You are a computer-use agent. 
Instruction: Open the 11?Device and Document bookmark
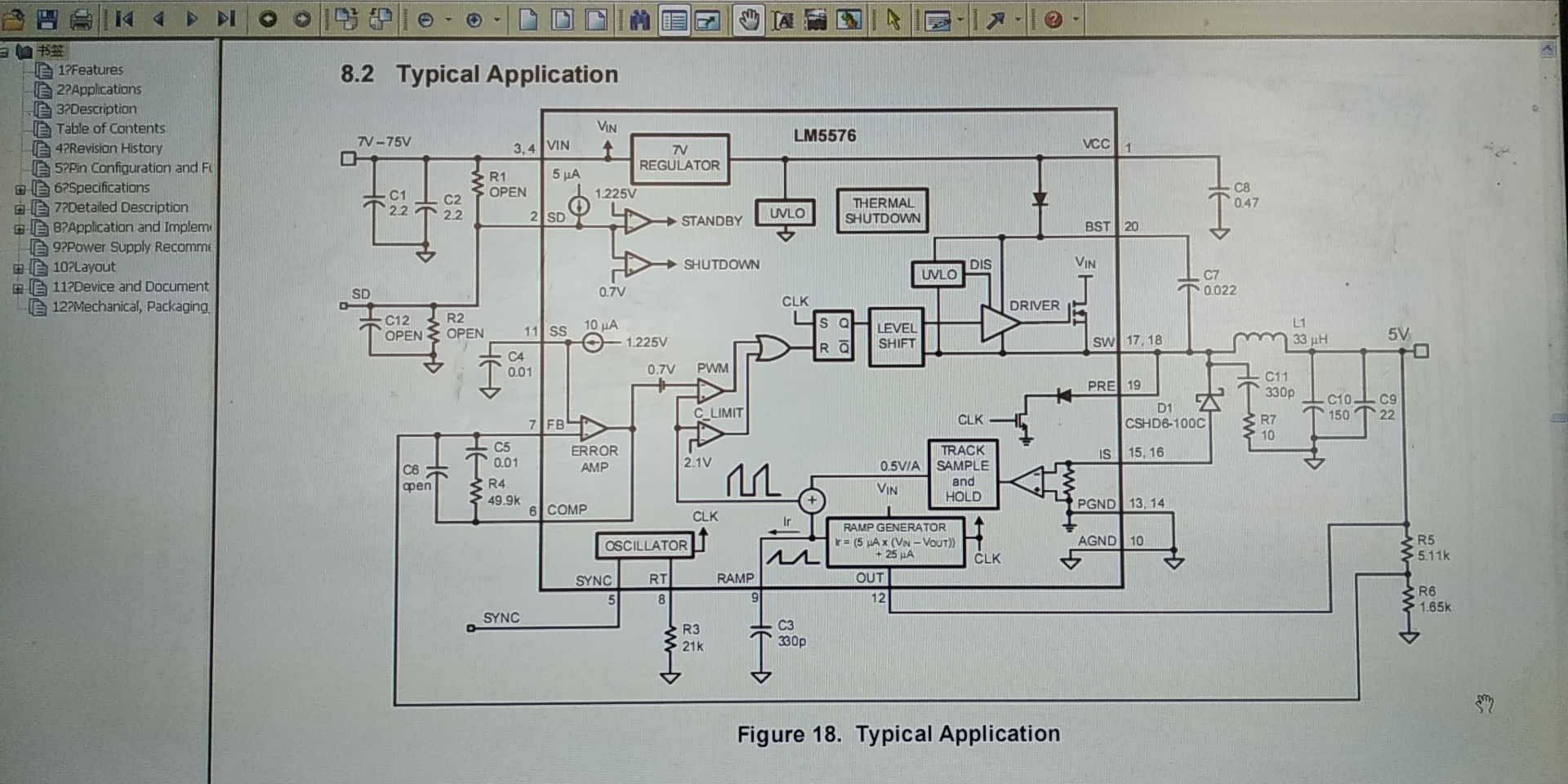click(x=131, y=287)
